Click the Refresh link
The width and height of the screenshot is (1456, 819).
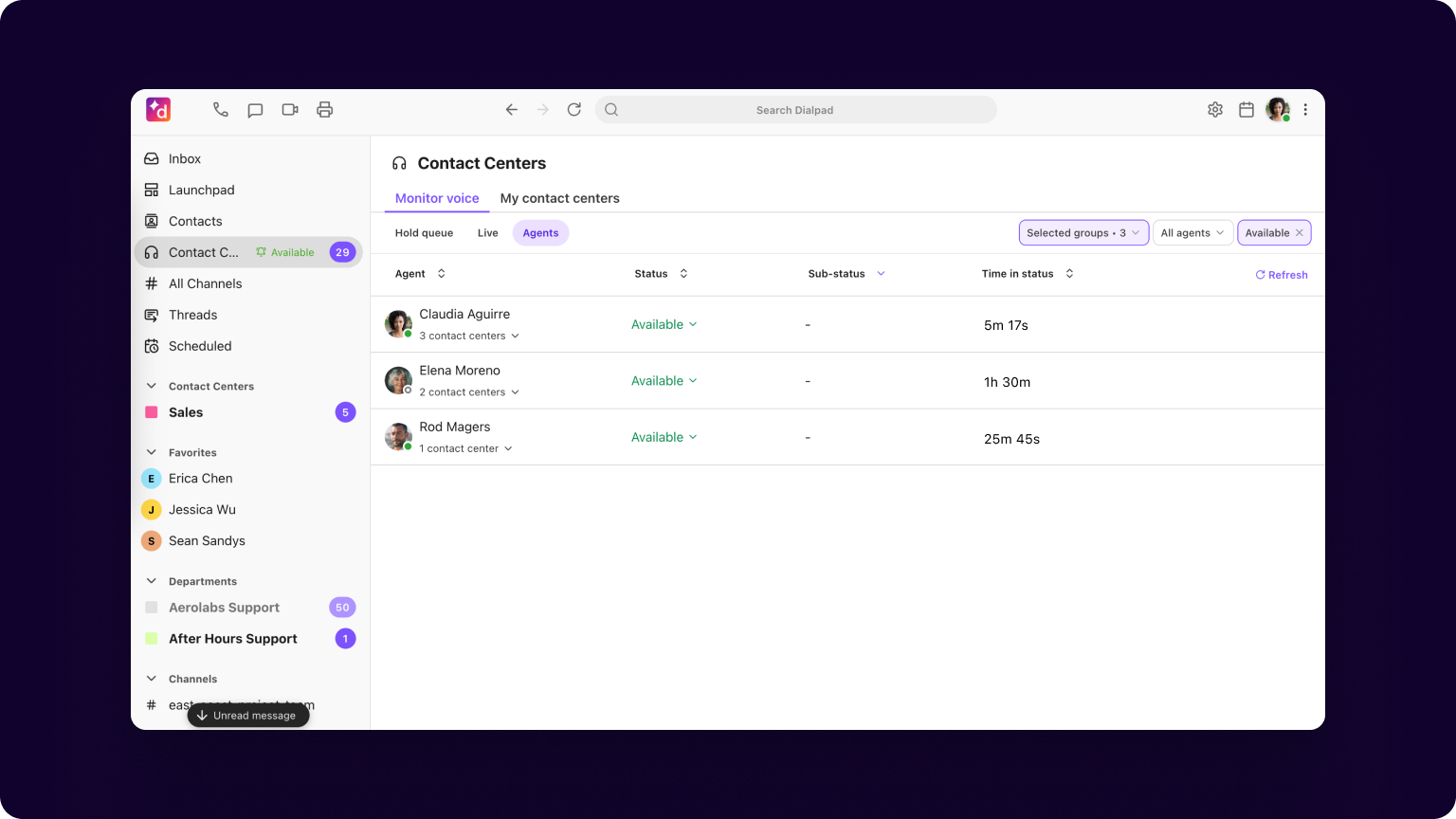click(1282, 275)
